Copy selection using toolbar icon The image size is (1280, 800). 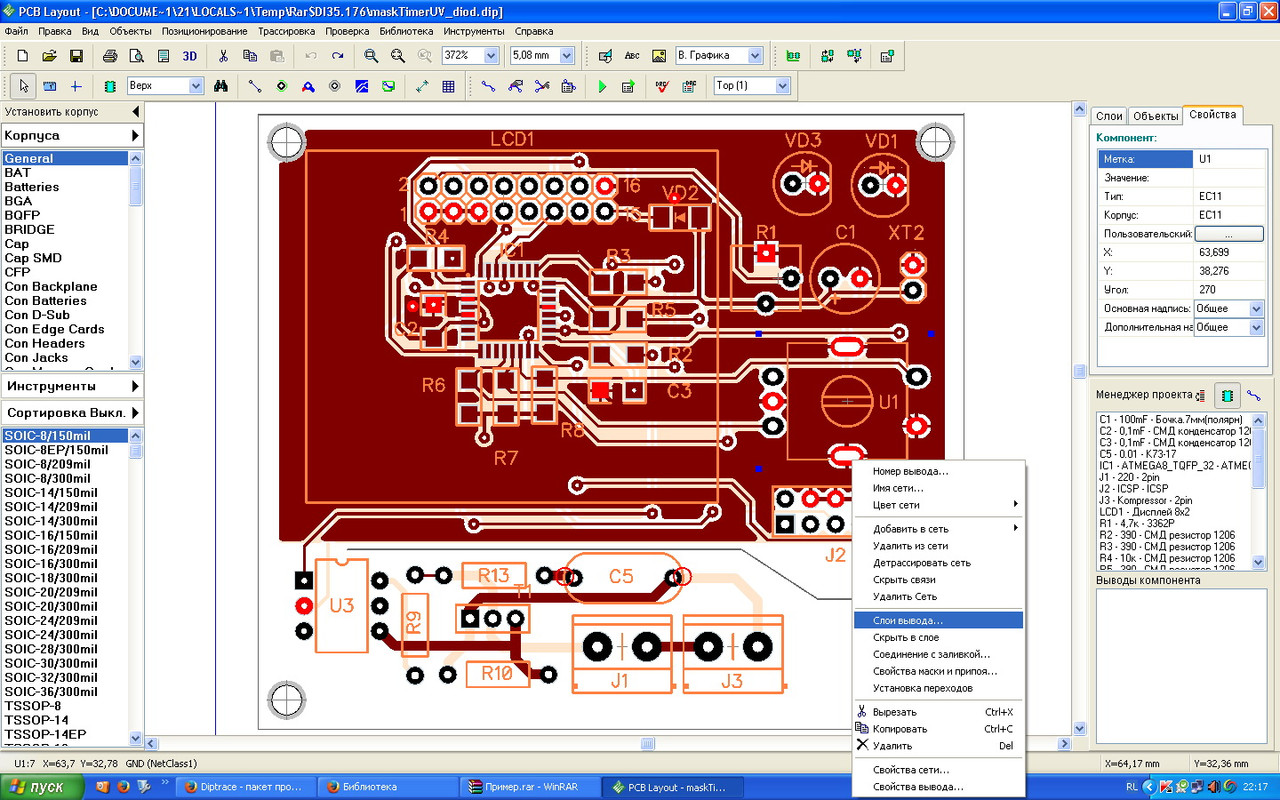[251, 56]
